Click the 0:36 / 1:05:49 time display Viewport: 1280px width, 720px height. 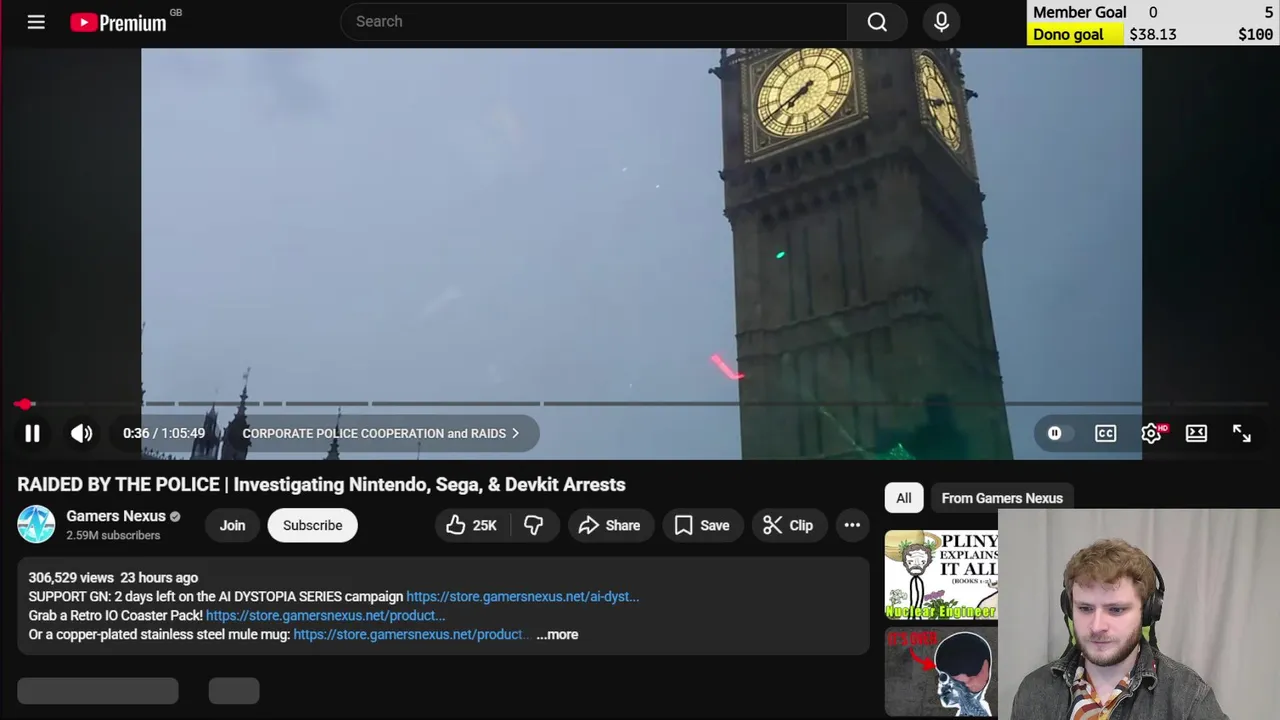point(164,433)
